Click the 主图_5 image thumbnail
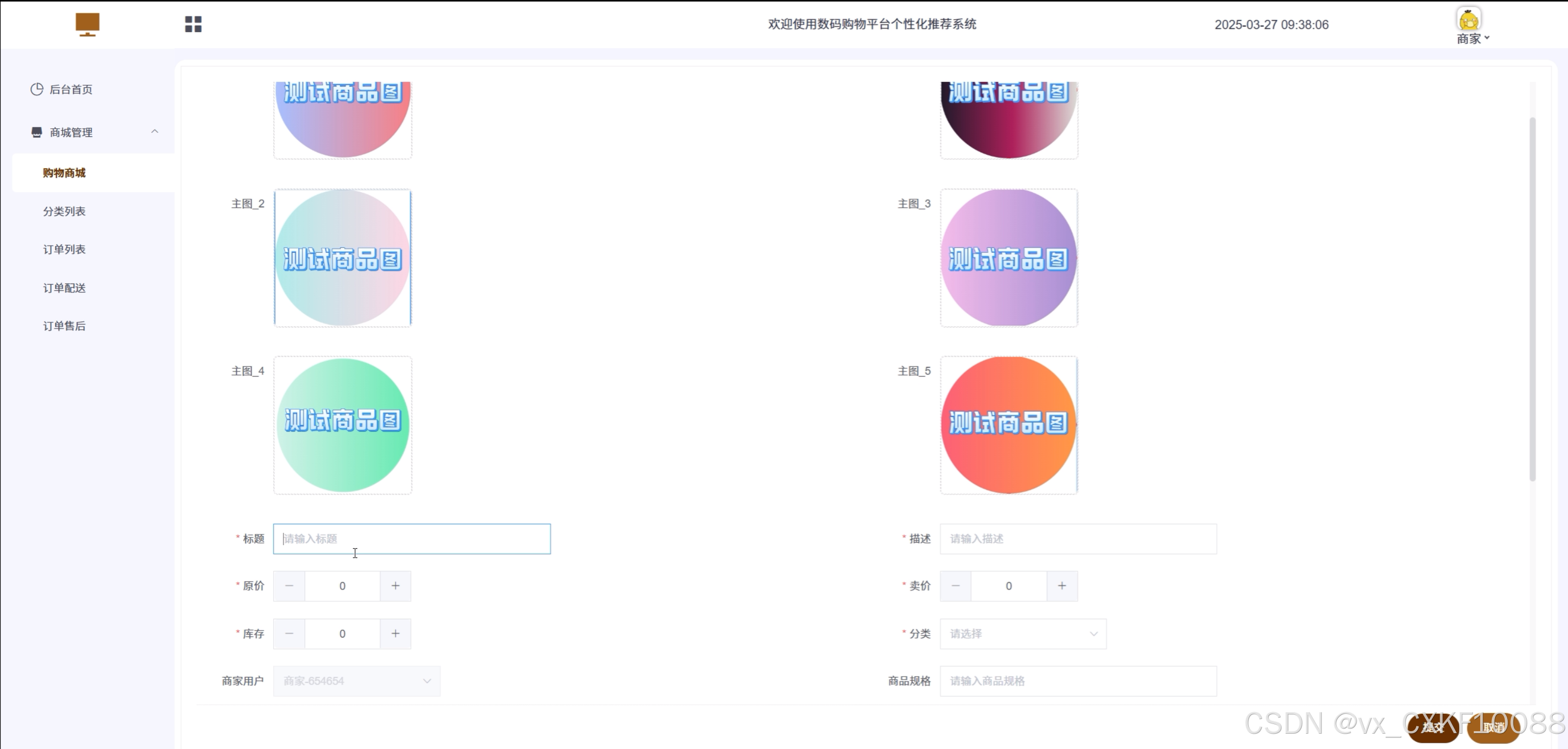 pyautogui.click(x=1009, y=425)
